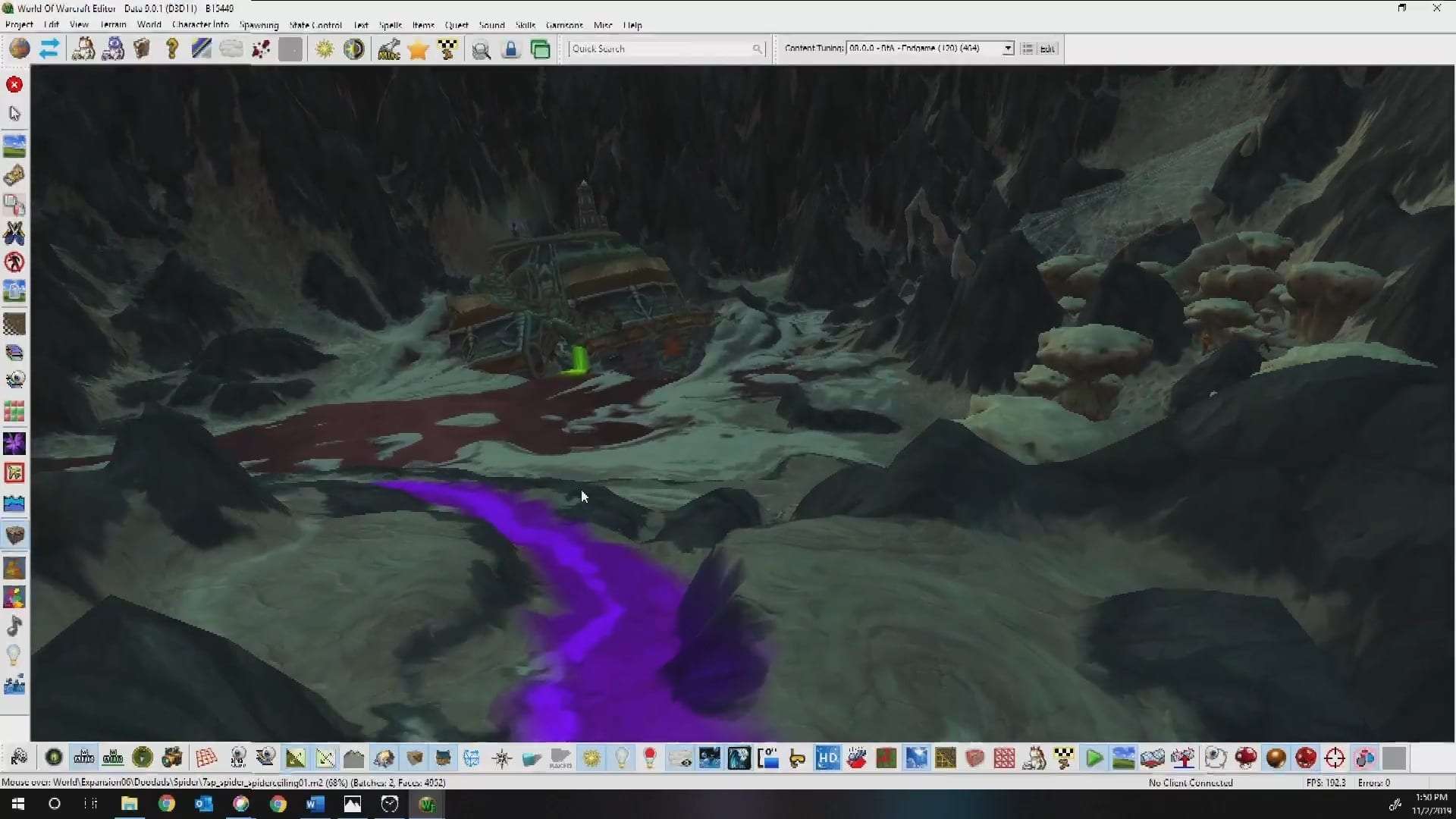Viewport: 1456px width, 819px height.
Task: Click into the Quick Search field
Action: tap(660, 49)
